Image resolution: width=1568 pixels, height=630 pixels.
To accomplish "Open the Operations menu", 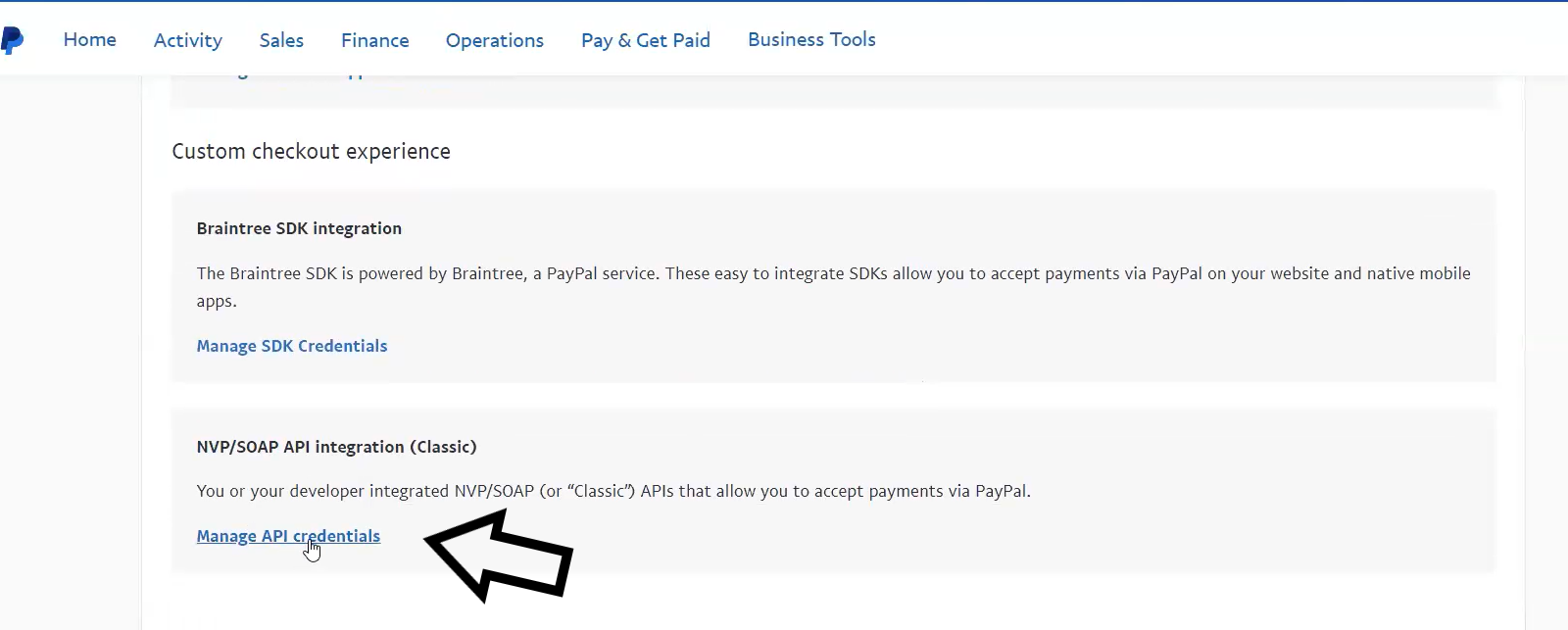I will (x=495, y=40).
